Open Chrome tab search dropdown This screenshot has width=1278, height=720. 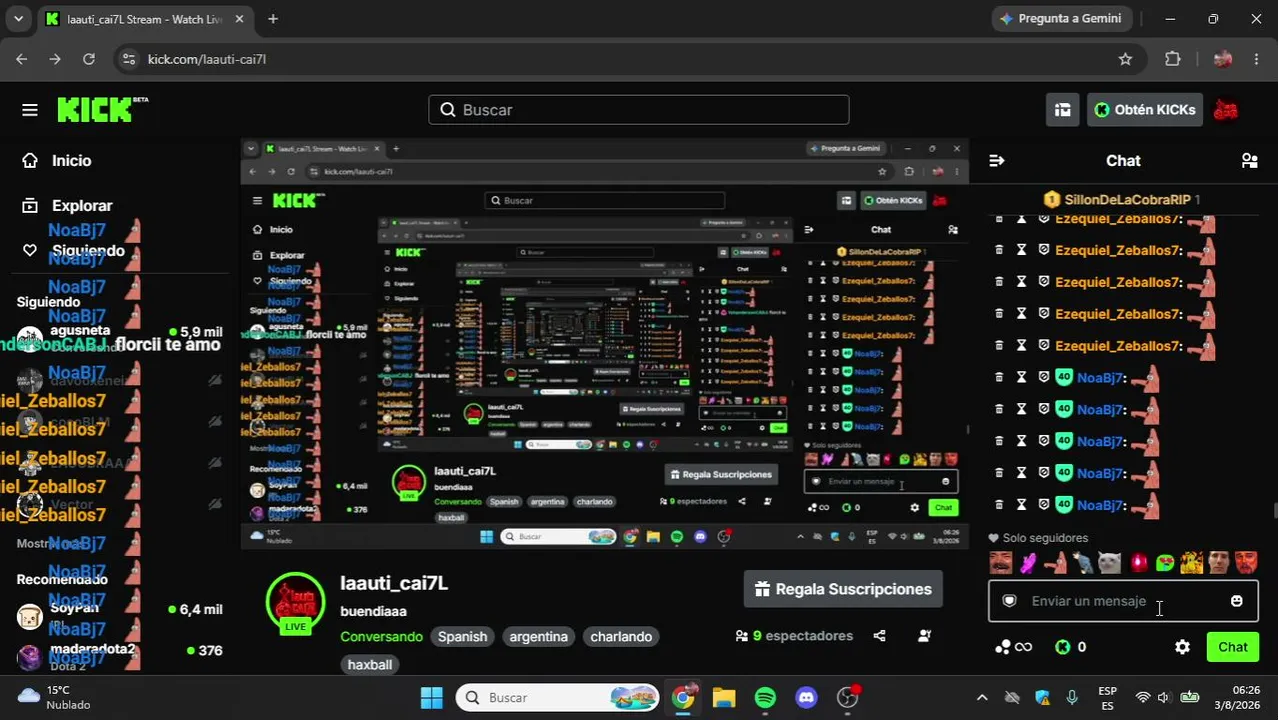click(x=18, y=19)
